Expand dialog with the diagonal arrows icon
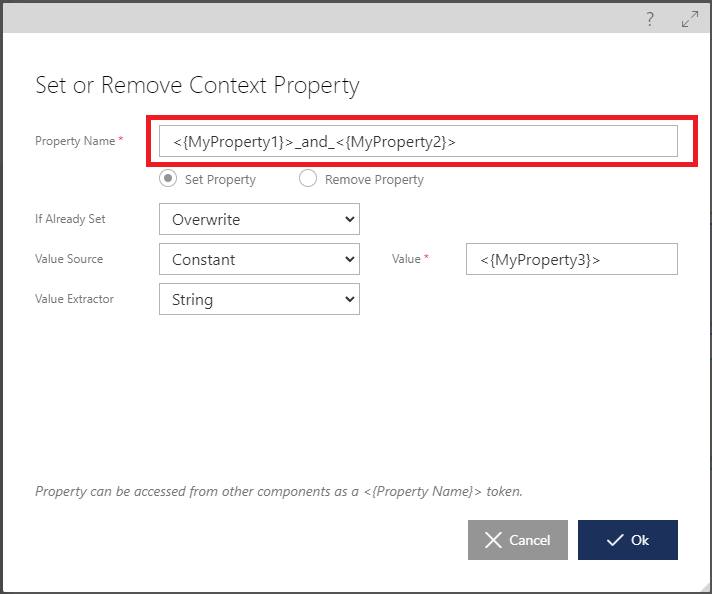The width and height of the screenshot is (712, 594). click(x=689, y=18)
